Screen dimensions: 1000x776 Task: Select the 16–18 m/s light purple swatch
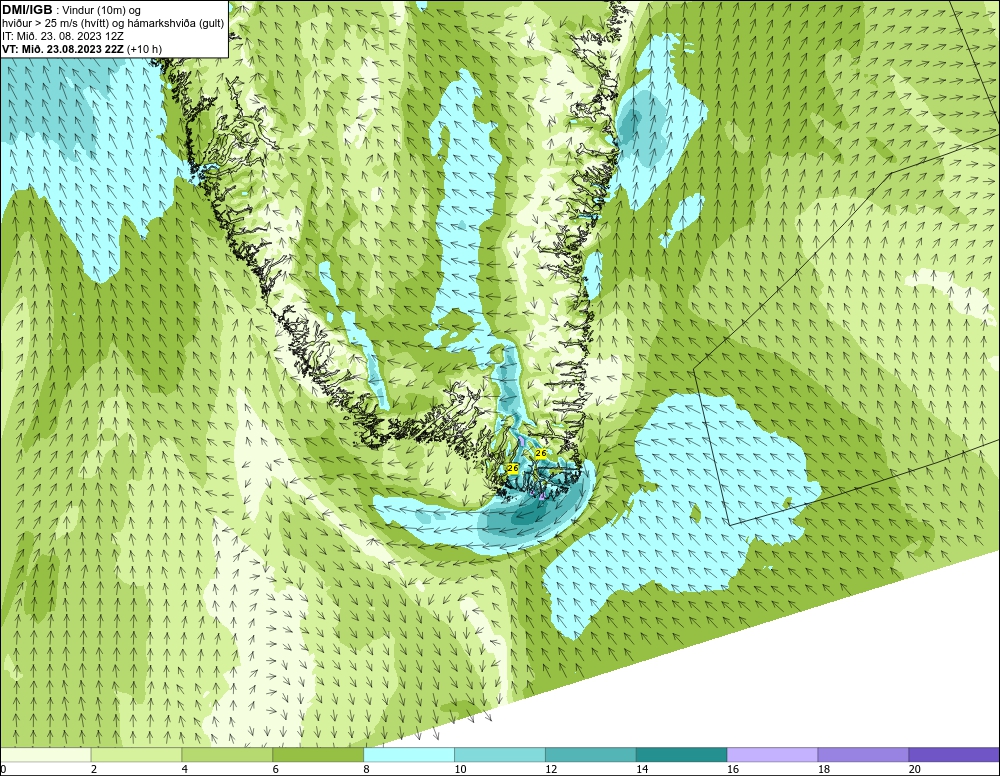click(773, 755)
